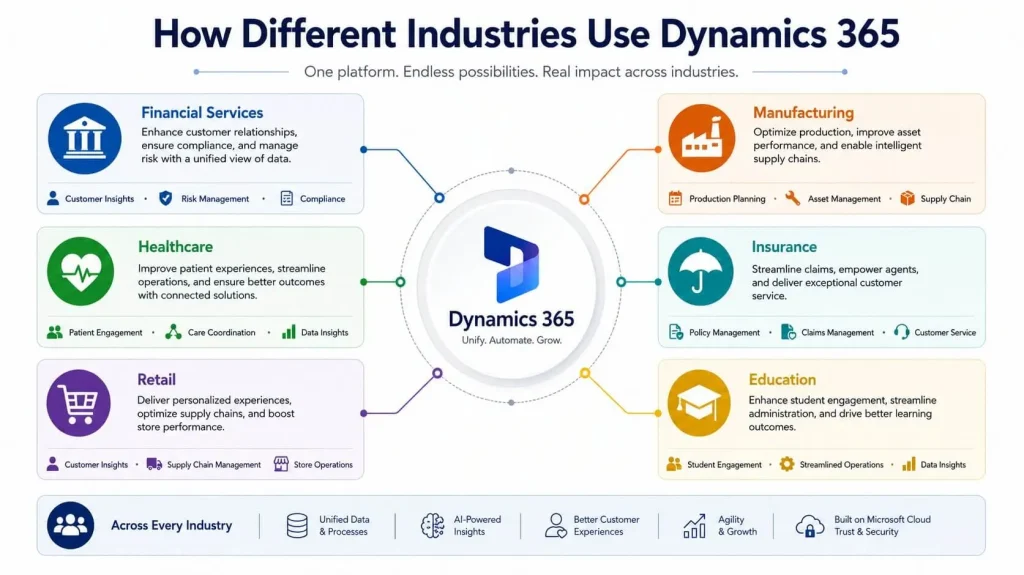Click the Risk Management shield icon
The height and width of the screenshot is (575, 1024).
[166, 198]
